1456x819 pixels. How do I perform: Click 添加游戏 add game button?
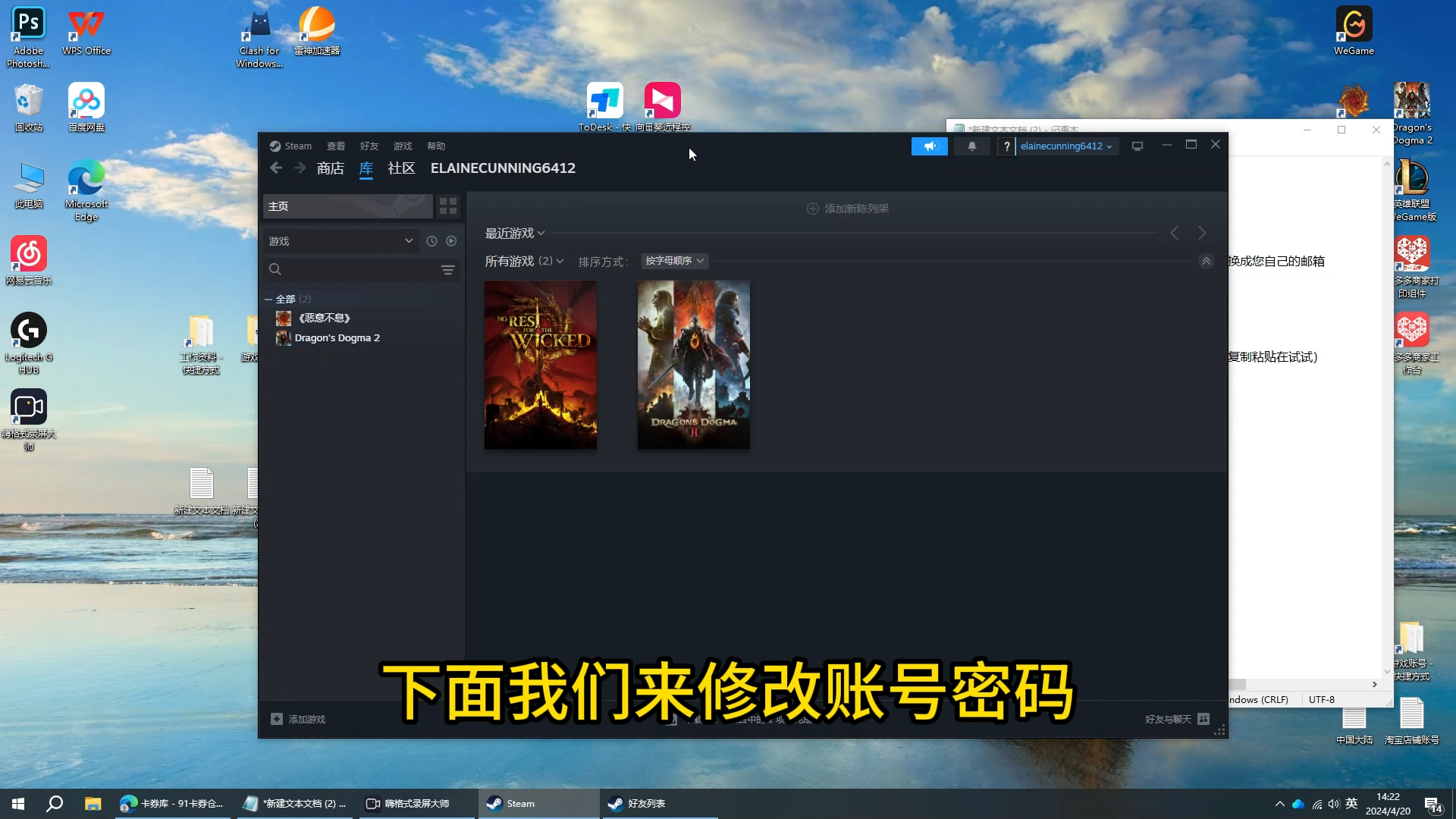[298, 719]
